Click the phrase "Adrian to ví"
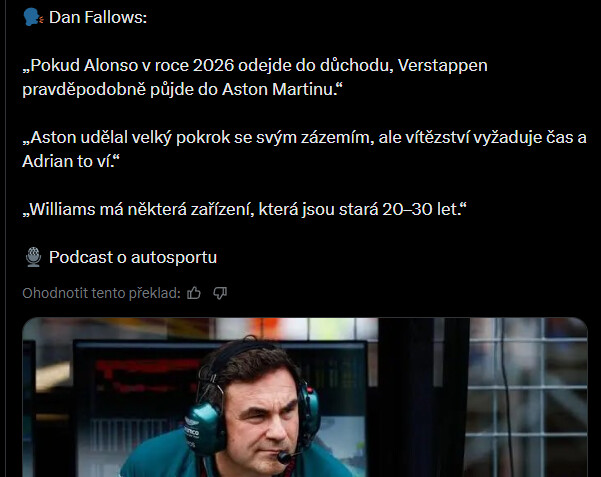 tap(67, 161)
